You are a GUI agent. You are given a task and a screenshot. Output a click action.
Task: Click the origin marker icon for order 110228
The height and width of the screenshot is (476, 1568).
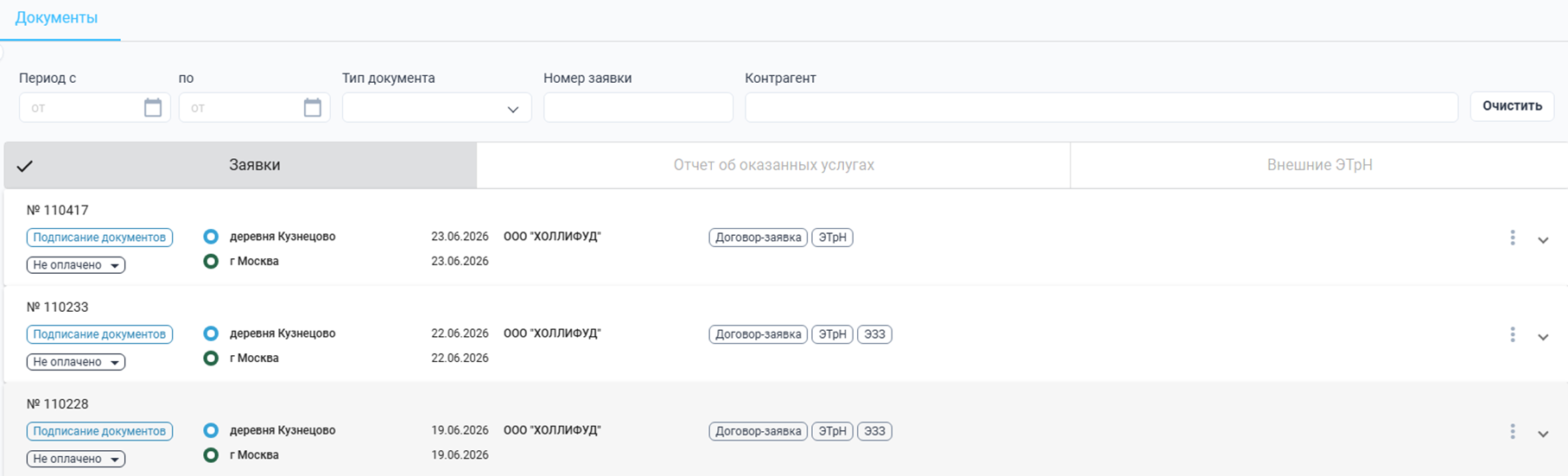click(211, 430)
